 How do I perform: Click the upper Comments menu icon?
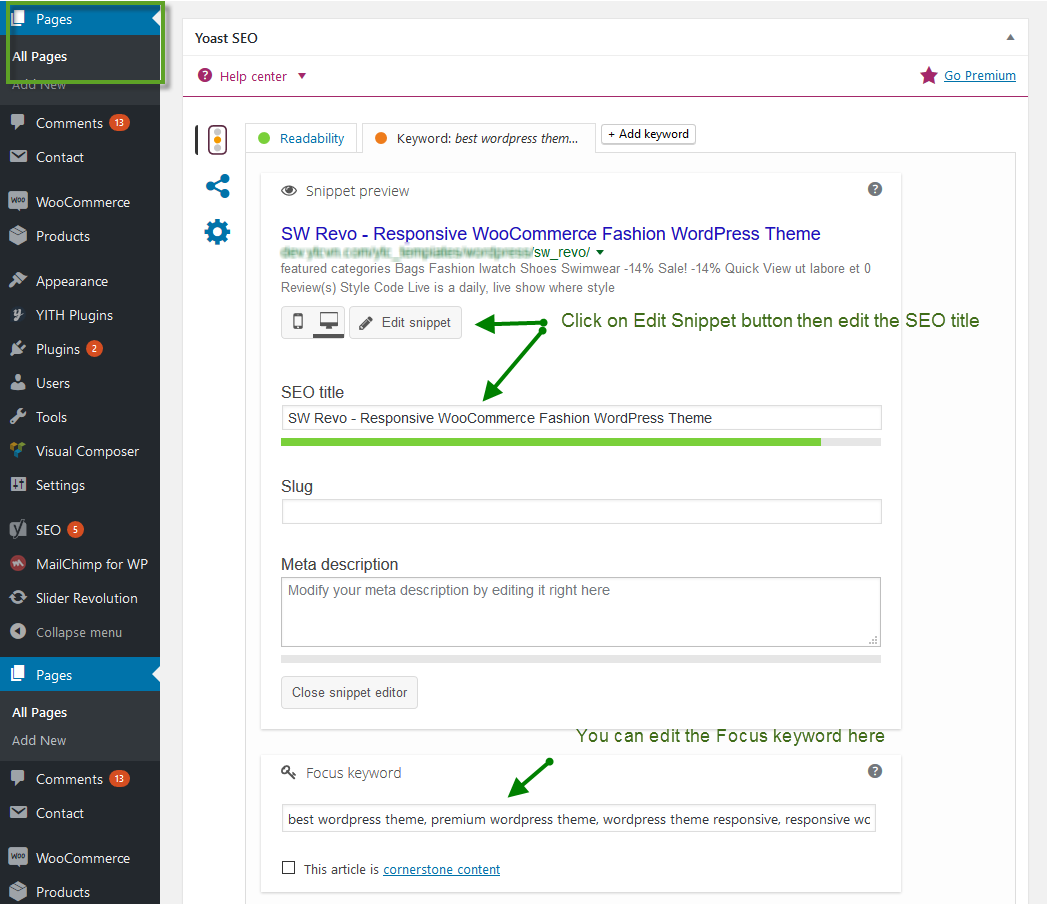point(18,122)
